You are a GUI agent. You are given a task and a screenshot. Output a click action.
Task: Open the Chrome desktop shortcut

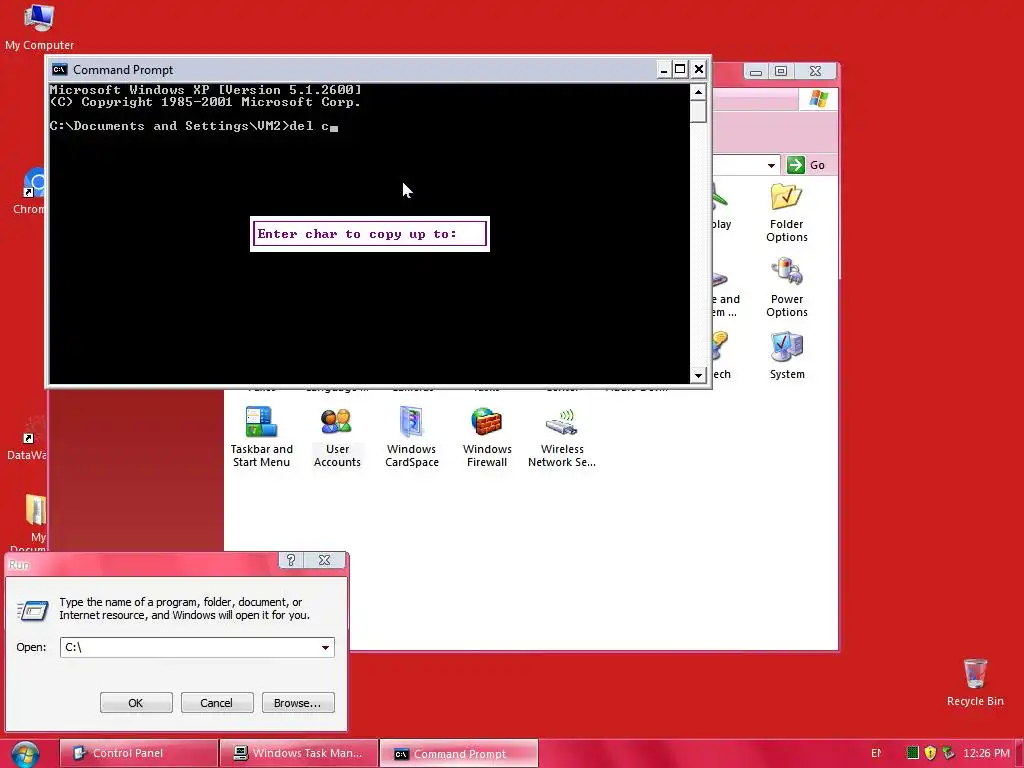pos(30,191)
